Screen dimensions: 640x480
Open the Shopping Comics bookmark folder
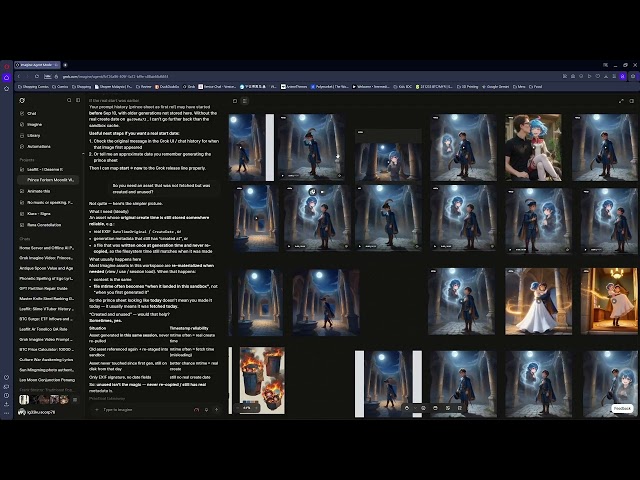click(x=33, y=87)
